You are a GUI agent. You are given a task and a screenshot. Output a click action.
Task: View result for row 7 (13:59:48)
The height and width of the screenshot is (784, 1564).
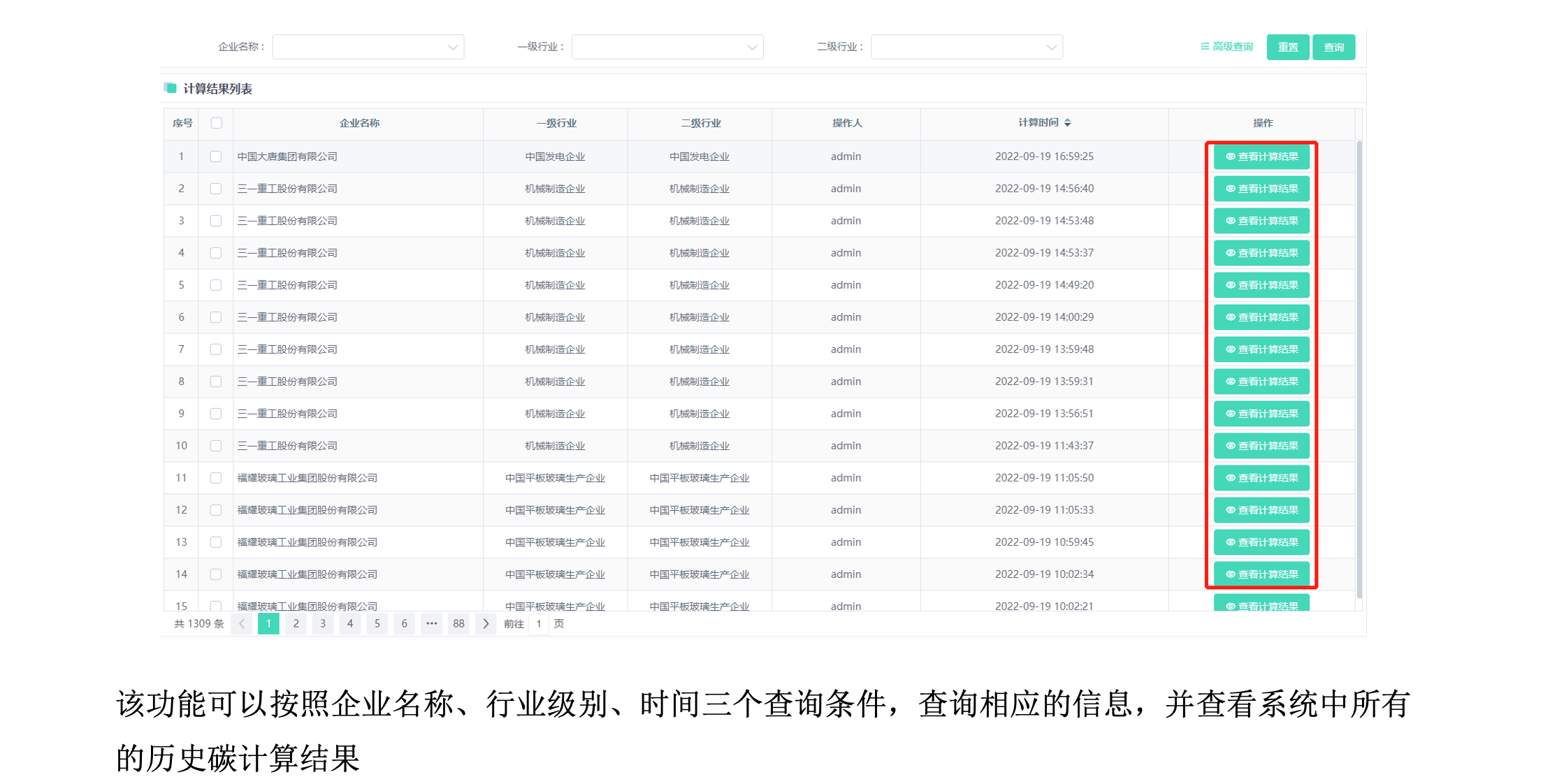tap(1261, 349)
